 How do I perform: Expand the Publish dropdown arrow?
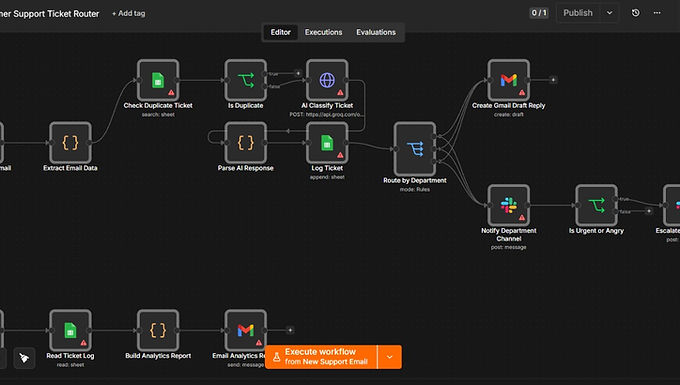pyautogui.click(x=609, y=13)
